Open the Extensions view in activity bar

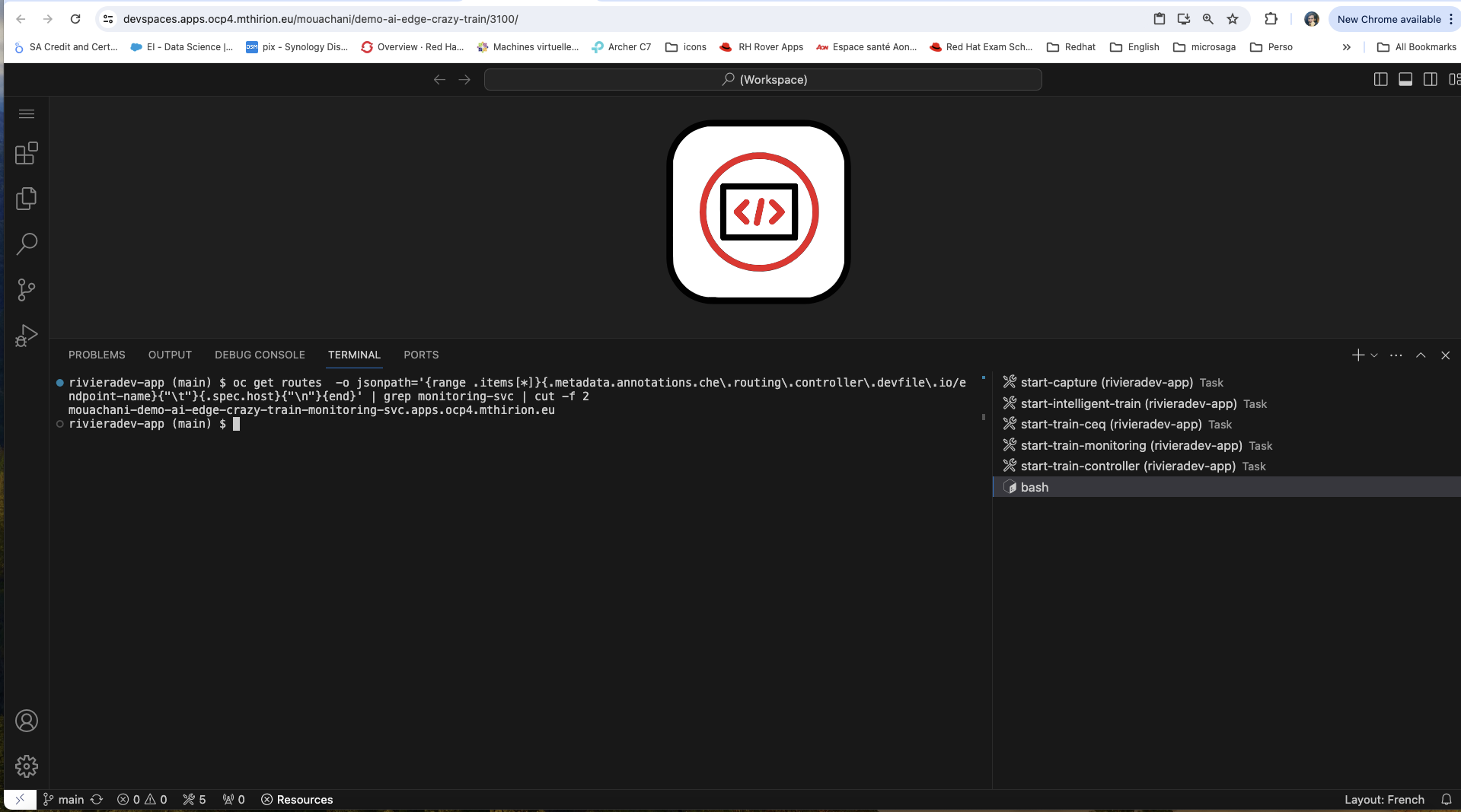point(26,154)
